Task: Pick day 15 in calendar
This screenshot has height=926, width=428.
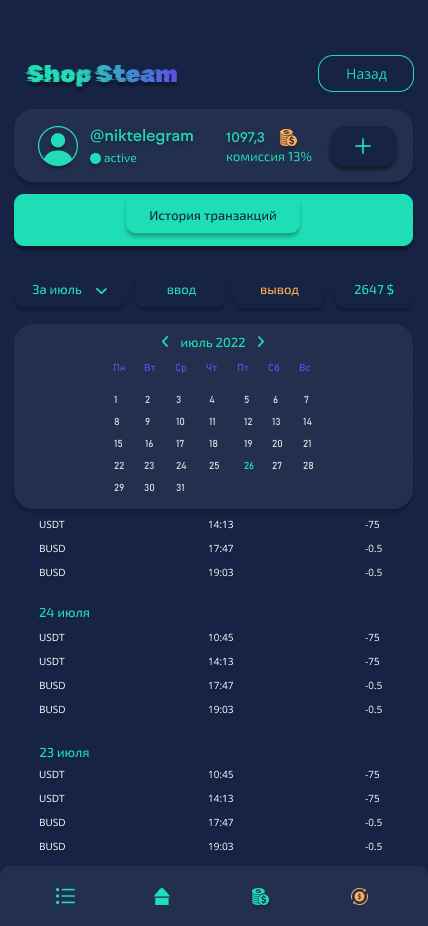Action: 118,444
